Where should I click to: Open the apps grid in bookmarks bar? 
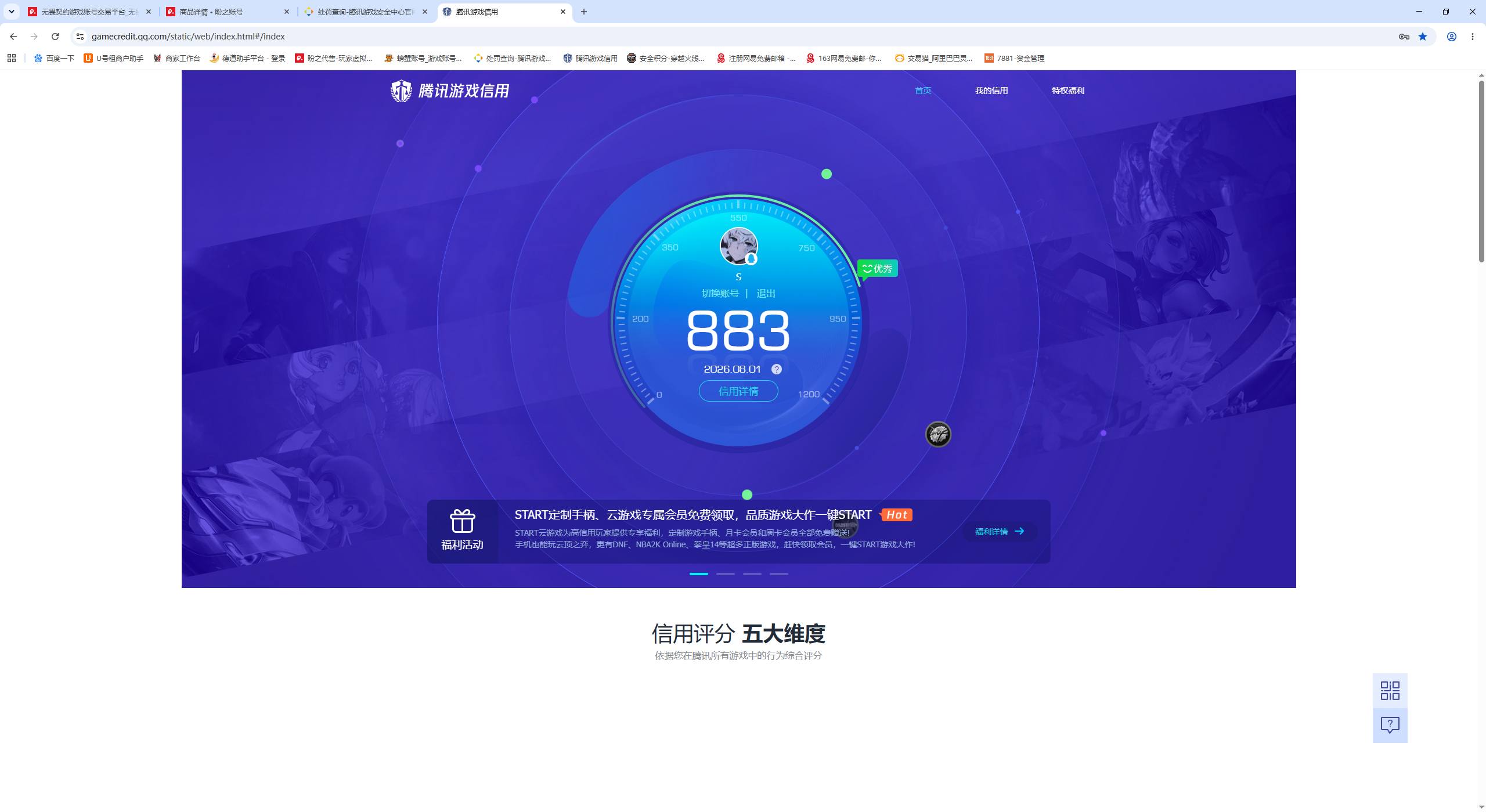click(x=12, y=58)
